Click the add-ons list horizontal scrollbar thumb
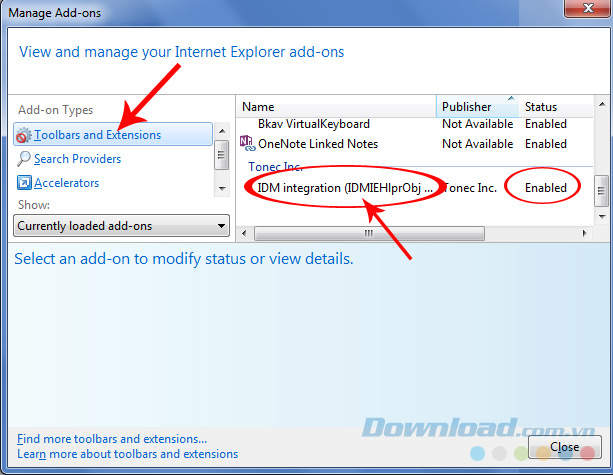This screenshot has height=475, width=613. pos(369,233)
